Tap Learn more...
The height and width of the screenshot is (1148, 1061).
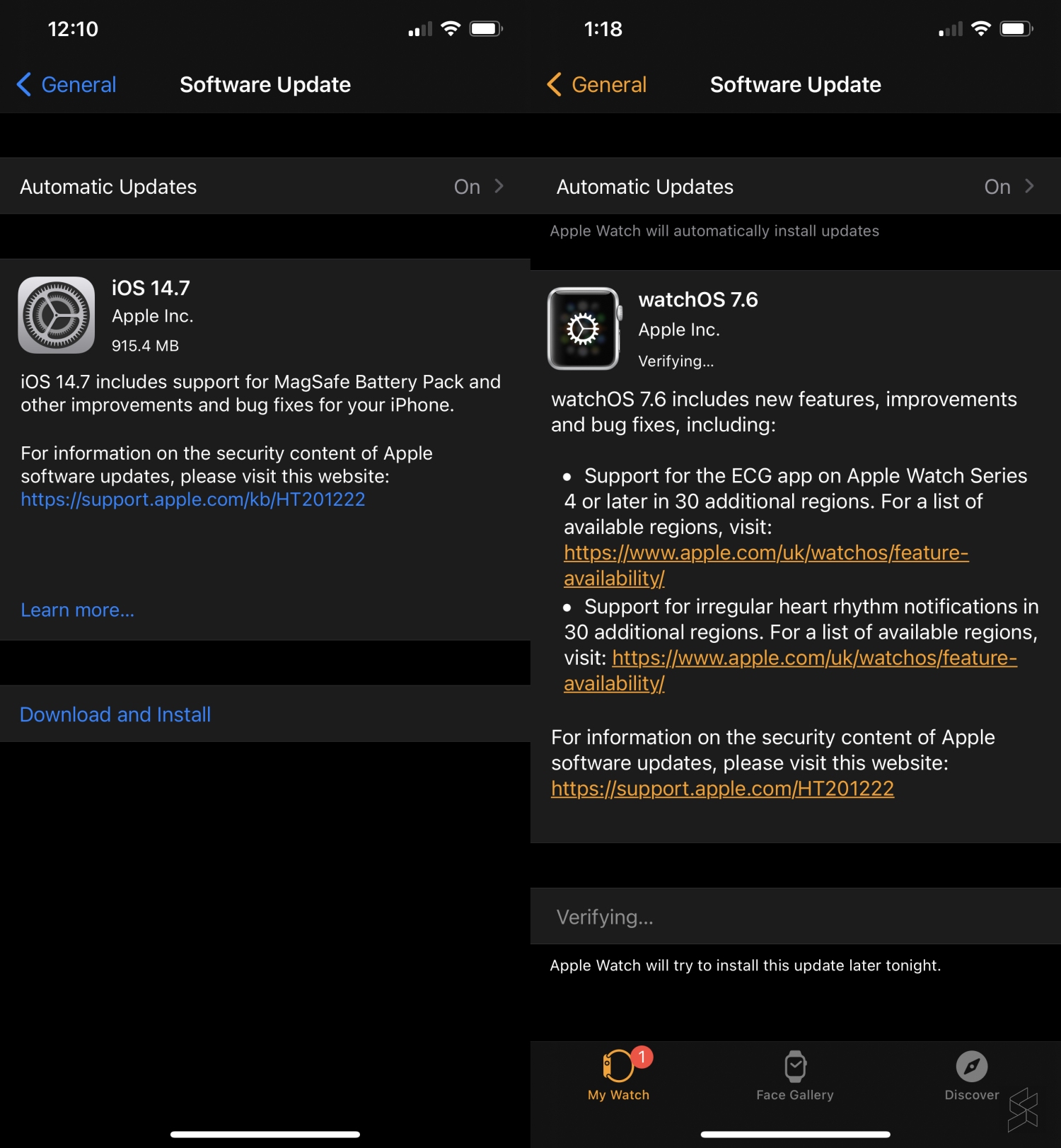[77, 610]
